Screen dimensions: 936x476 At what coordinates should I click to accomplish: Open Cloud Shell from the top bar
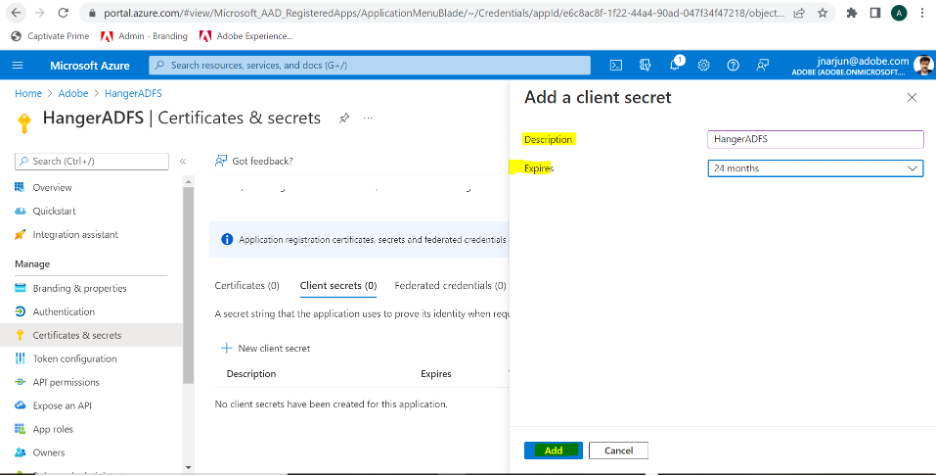pos(615,65)
